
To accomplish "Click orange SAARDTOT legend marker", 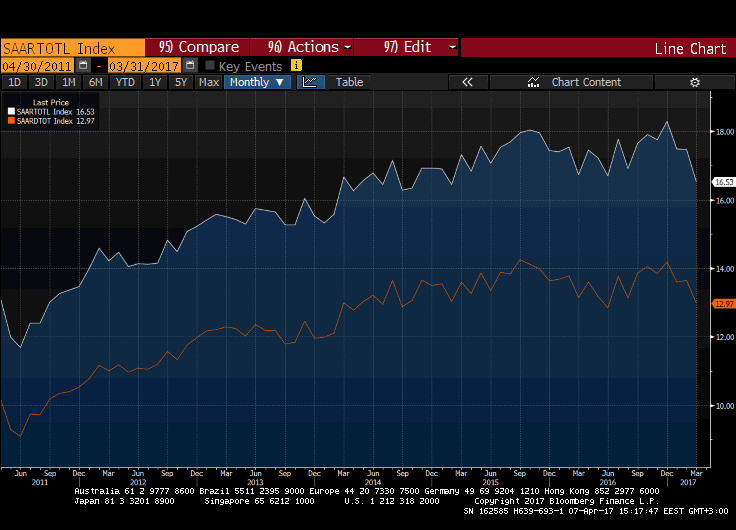I will pos(12,121).
